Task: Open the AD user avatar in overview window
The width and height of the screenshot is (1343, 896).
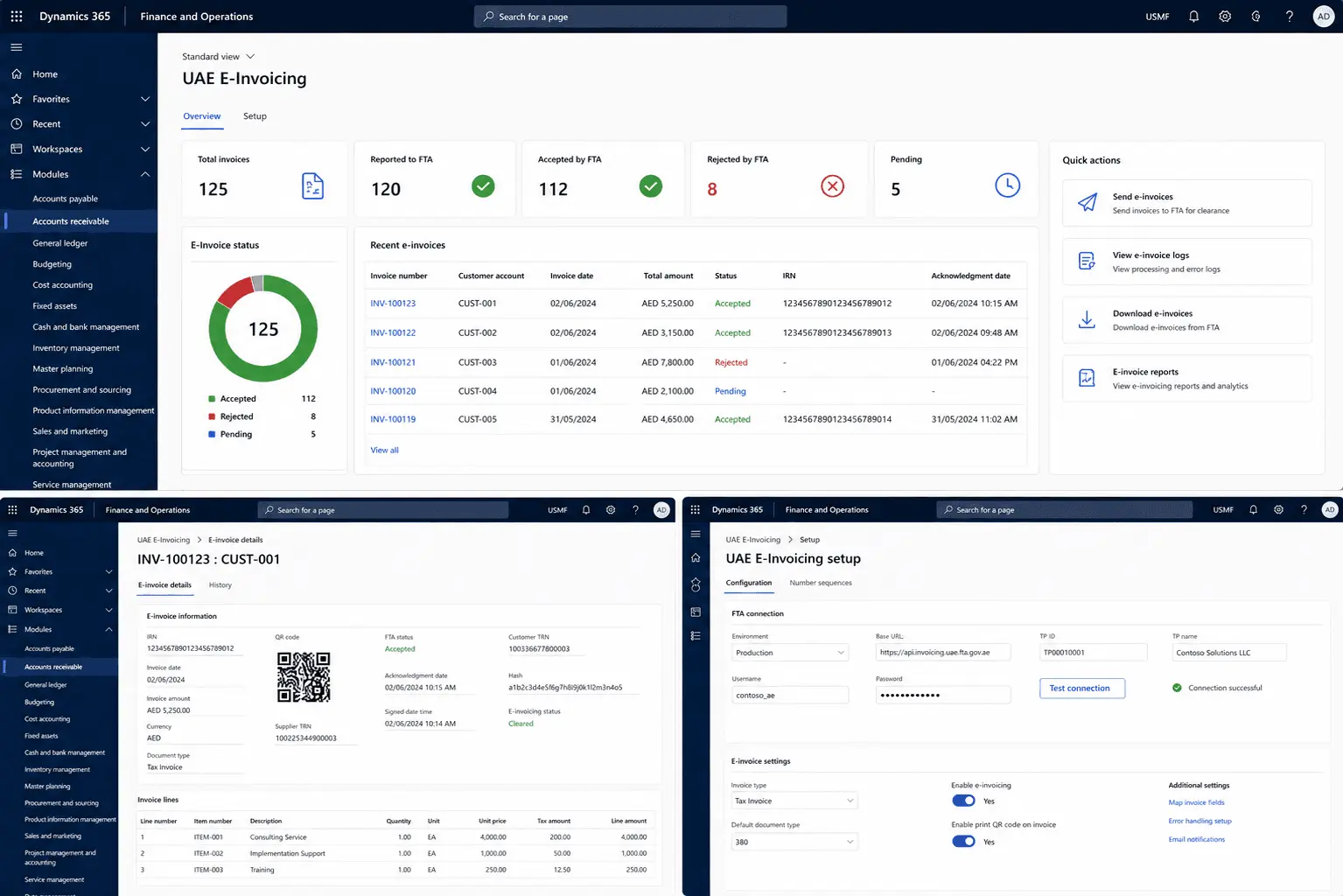Action: 1323,17
